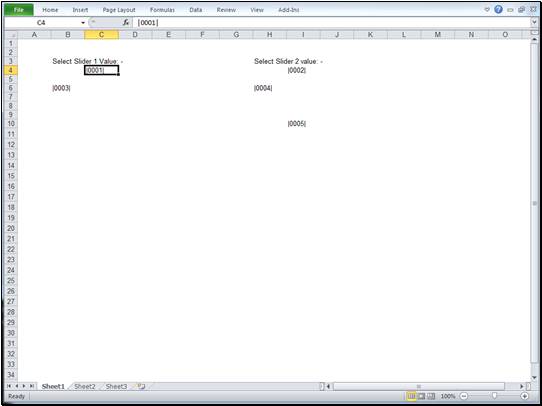
Task: Expand the formula bar
Action: [x=534, y=22]
